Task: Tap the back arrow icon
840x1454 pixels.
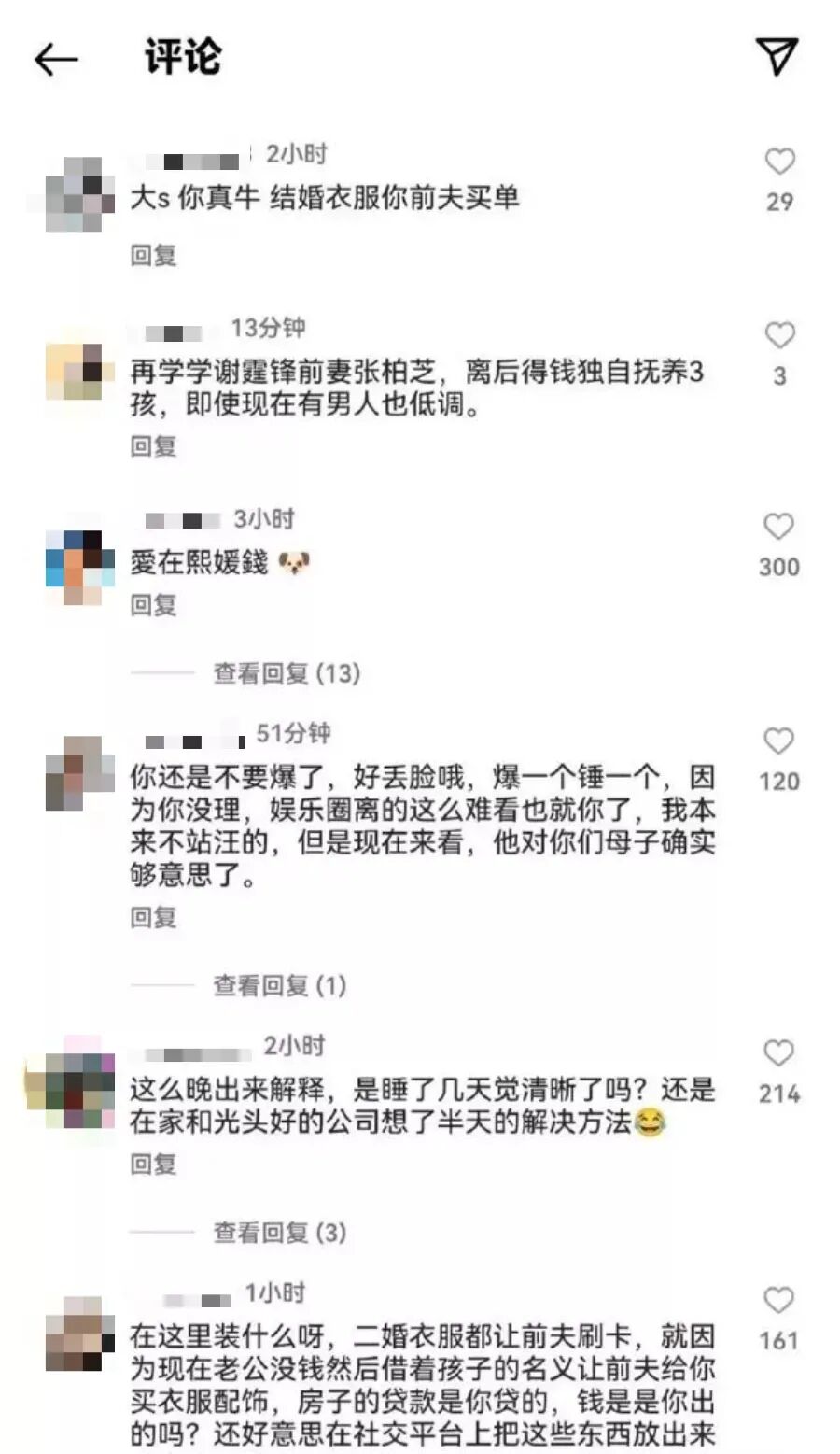Action: pyautogui.click(x=56, y=60)
